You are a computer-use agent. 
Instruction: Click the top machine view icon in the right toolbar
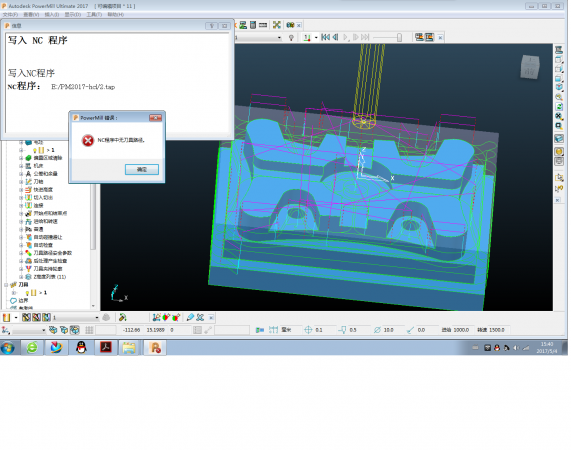[559, 49]
